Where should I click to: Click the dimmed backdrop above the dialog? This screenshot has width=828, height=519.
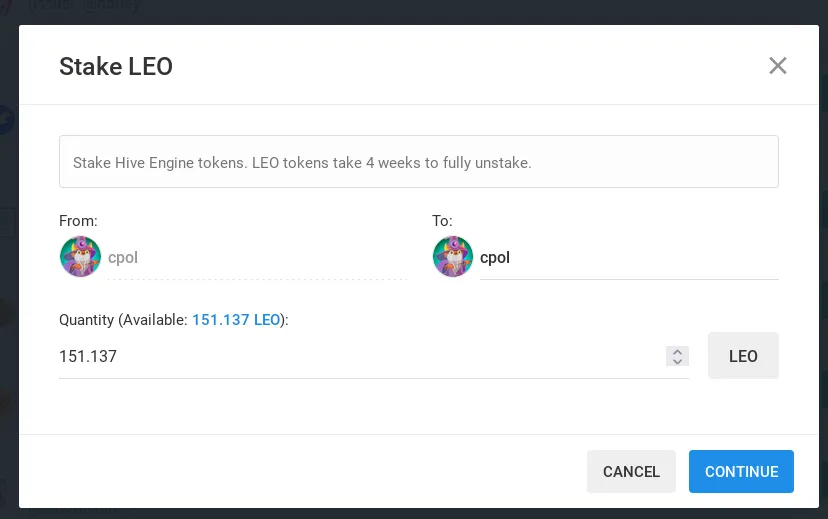(414, 12)
